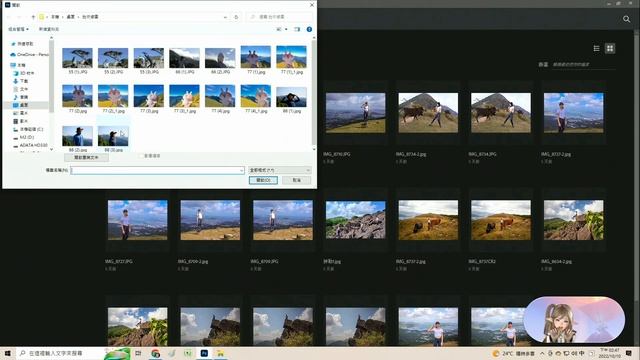
Task: Switch Photoshop recents to grid view
Action: [610, 49]
